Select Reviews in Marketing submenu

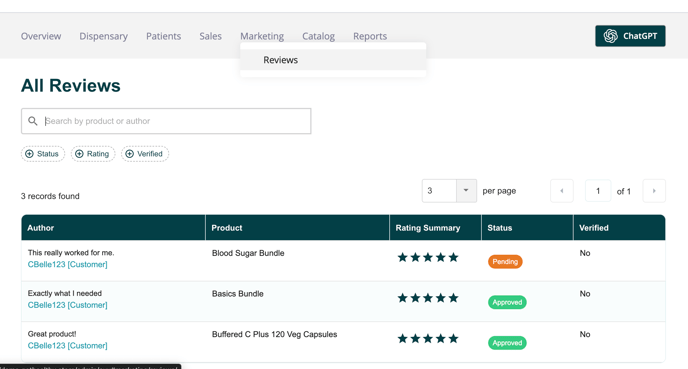[333, 60]
